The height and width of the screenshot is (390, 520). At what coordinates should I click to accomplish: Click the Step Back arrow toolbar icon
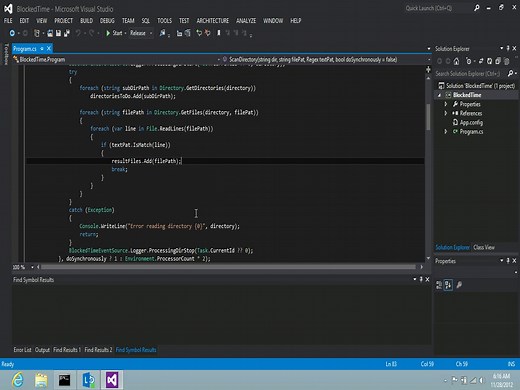click(x=199, y=33)
